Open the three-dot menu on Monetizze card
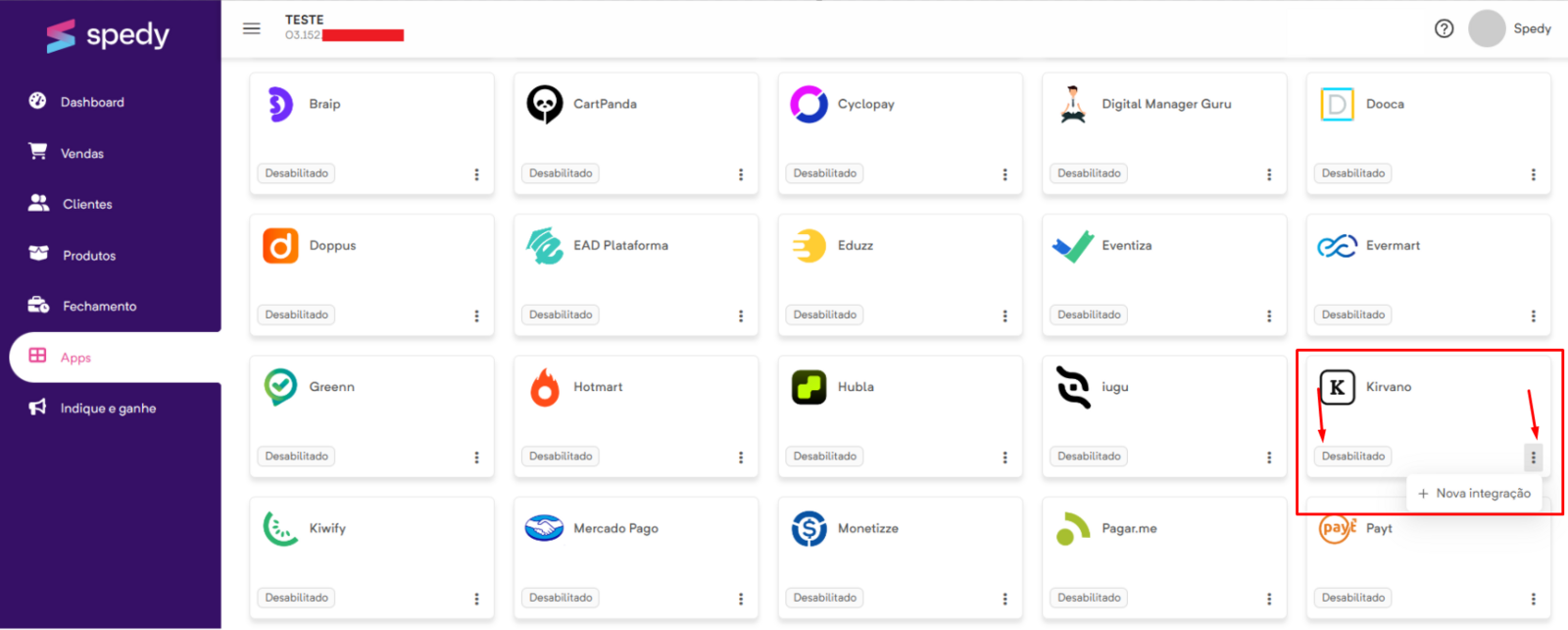Screen dimensions: 1568x630 pos(1004,599)
